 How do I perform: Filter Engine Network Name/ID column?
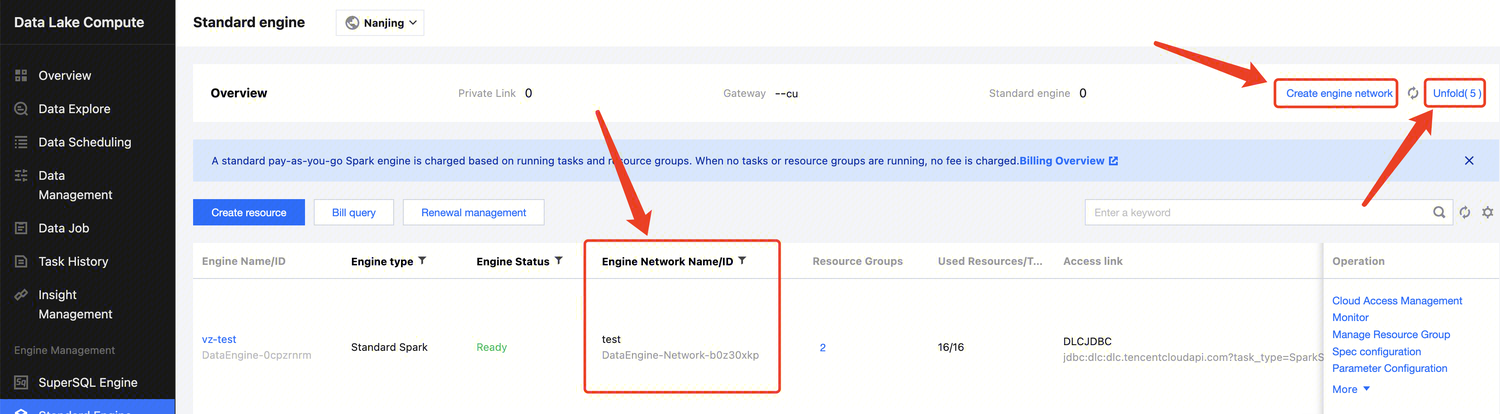(x=742, y=261)
